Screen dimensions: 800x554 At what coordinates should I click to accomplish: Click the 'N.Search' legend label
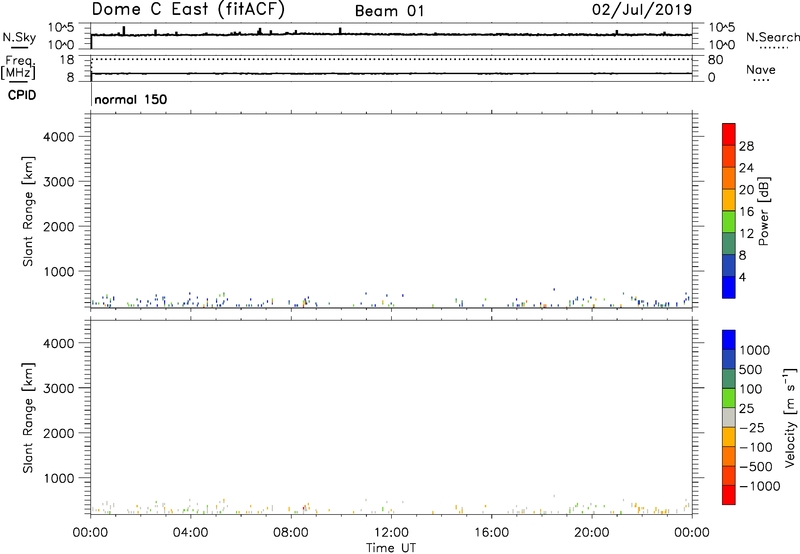tap(772, 37)
